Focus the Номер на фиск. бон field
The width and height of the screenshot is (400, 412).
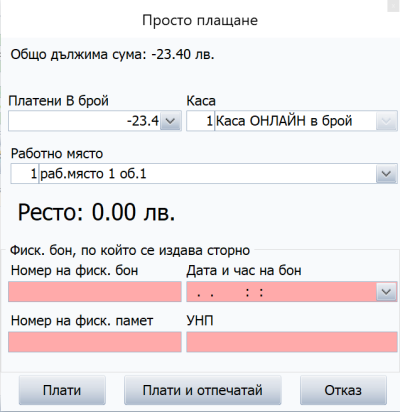[x=95, y=292]
